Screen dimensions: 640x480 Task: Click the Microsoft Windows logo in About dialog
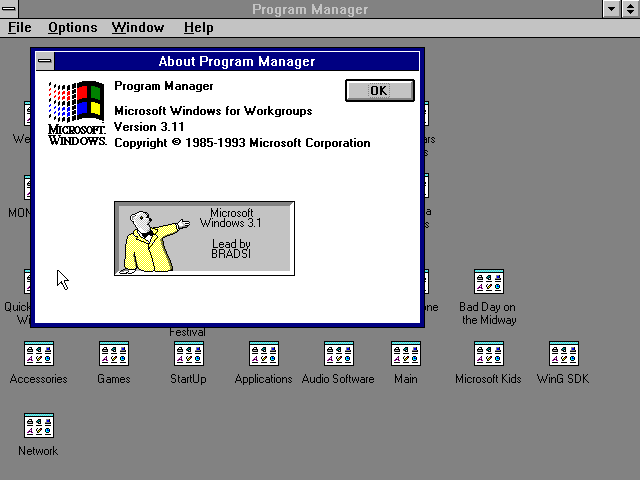point(77,113)
